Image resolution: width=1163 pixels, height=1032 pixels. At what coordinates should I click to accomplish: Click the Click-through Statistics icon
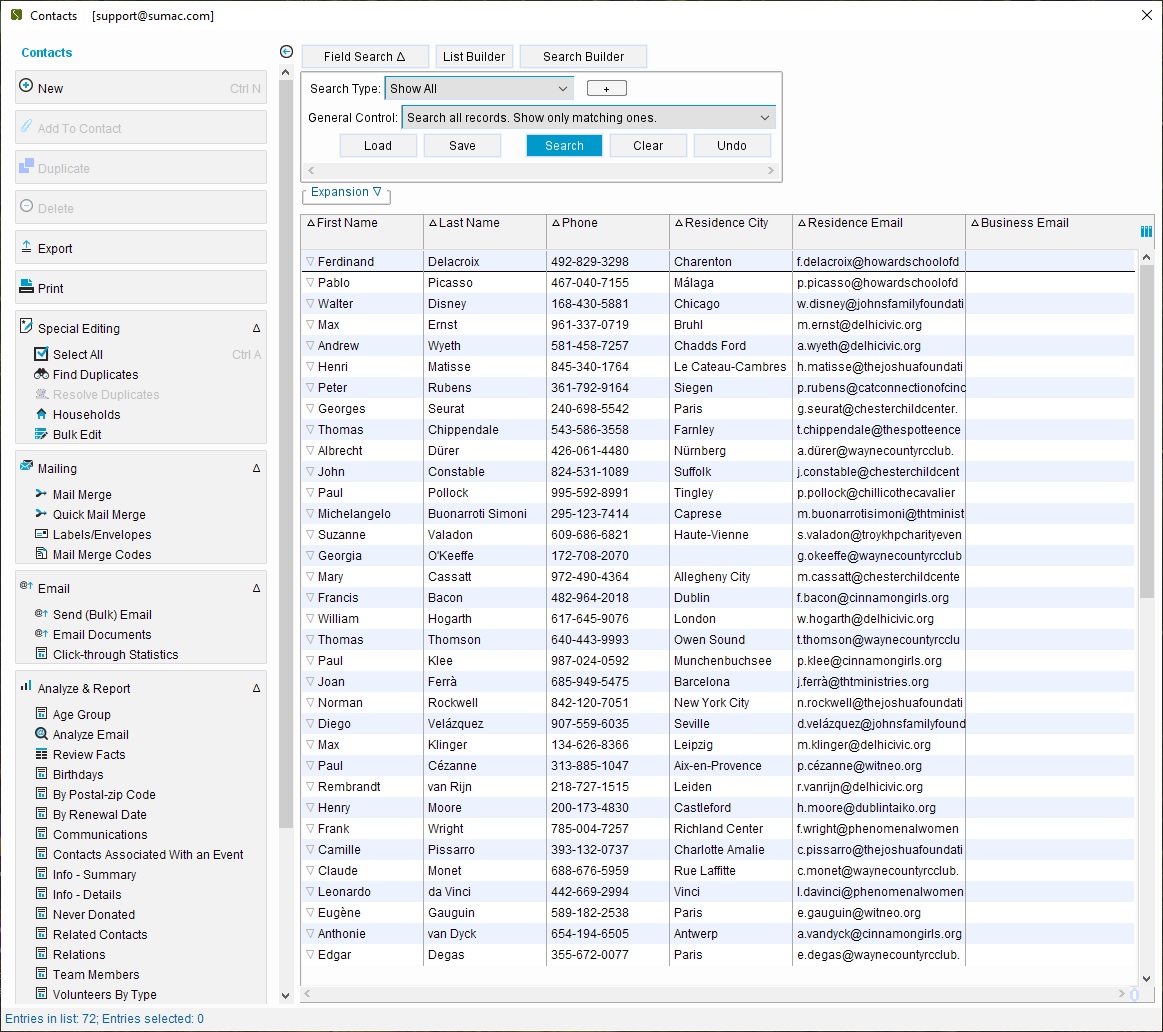(x=42, y=654)
